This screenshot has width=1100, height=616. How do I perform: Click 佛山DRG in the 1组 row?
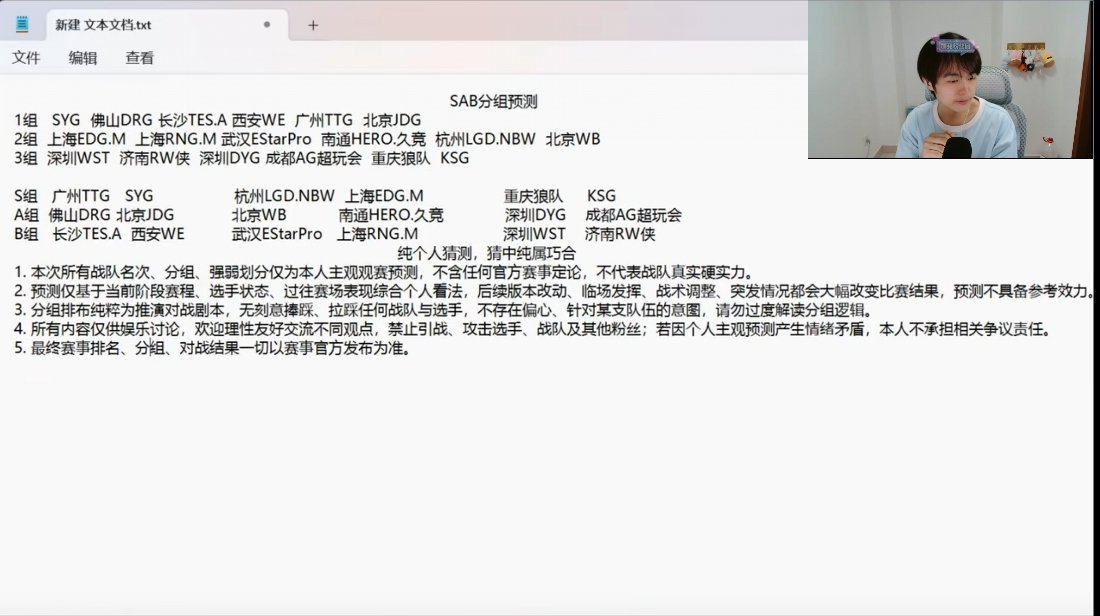point(121,120)
